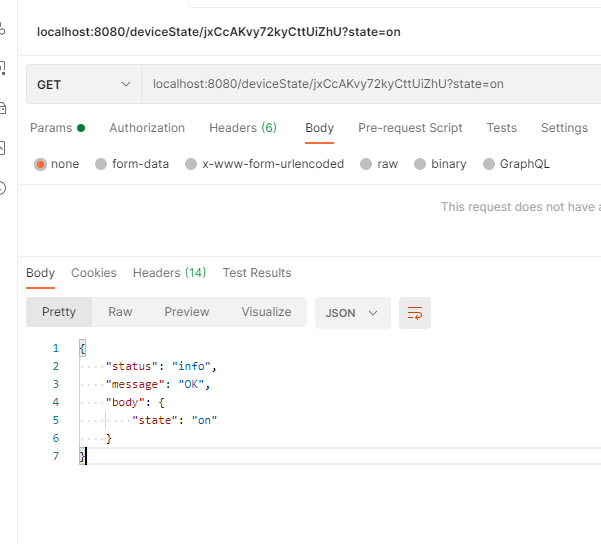The image size is (601, 544).
Task: Open the GET method dropdown
Action: [84, 85]
